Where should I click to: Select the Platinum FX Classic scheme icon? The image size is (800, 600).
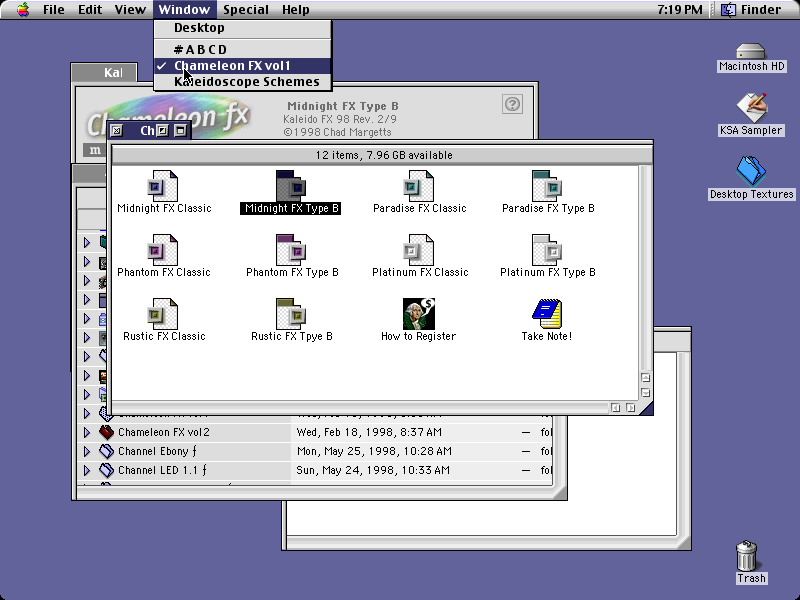419,250
